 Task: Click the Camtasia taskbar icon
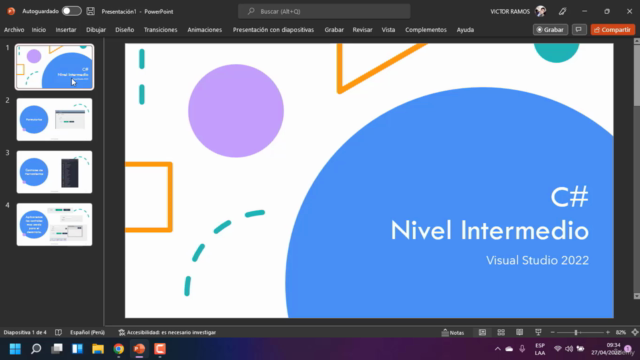coord(160,349)
